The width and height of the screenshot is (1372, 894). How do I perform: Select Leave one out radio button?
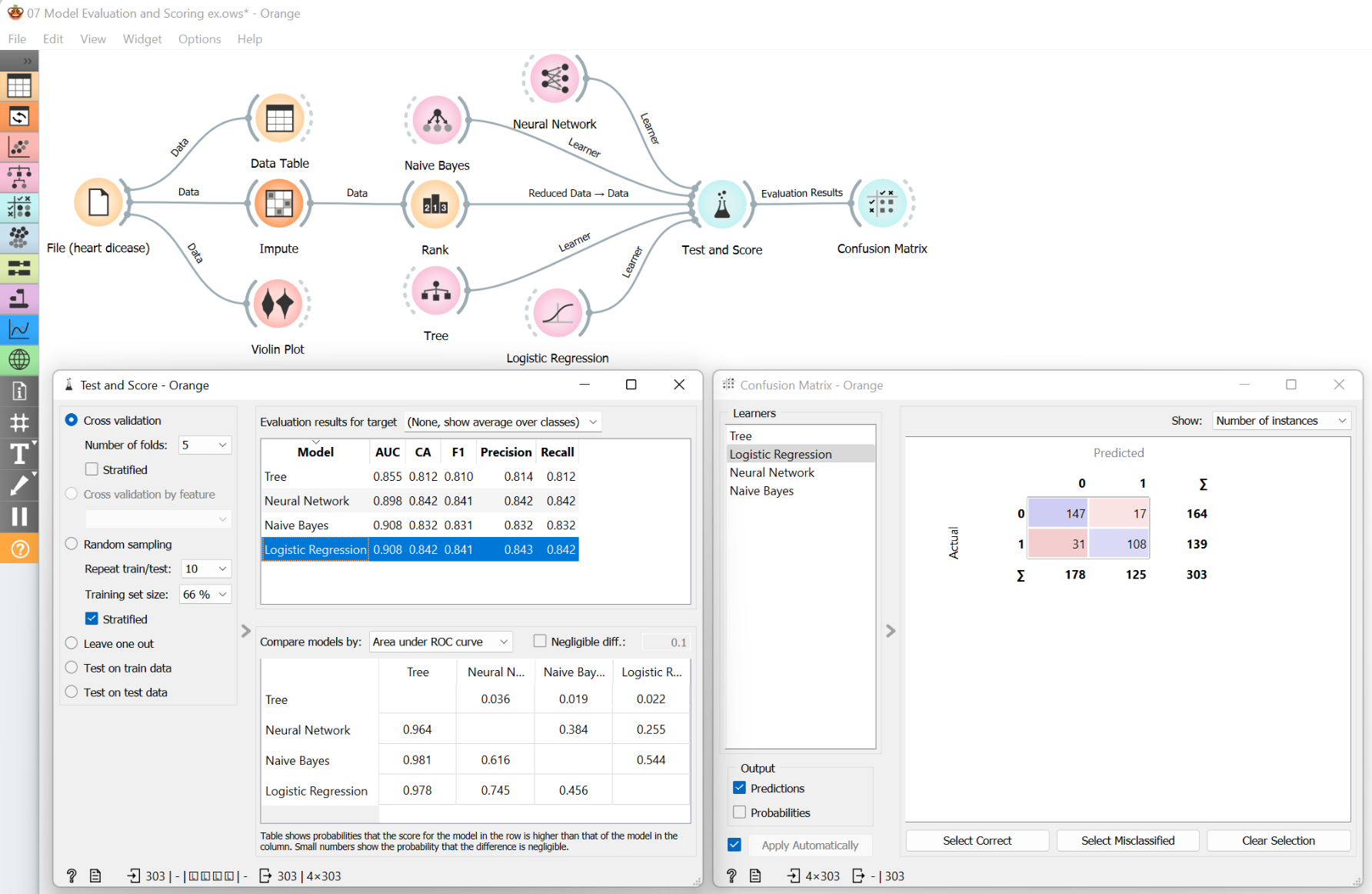pos(72,643)
